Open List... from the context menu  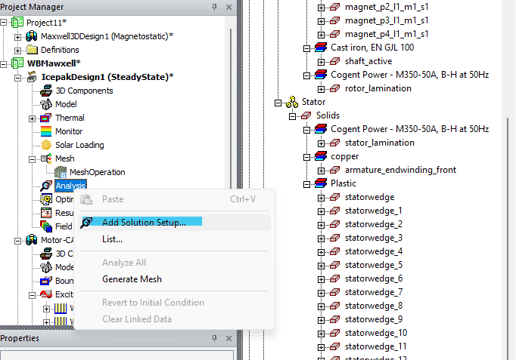[x=112, y=239]
